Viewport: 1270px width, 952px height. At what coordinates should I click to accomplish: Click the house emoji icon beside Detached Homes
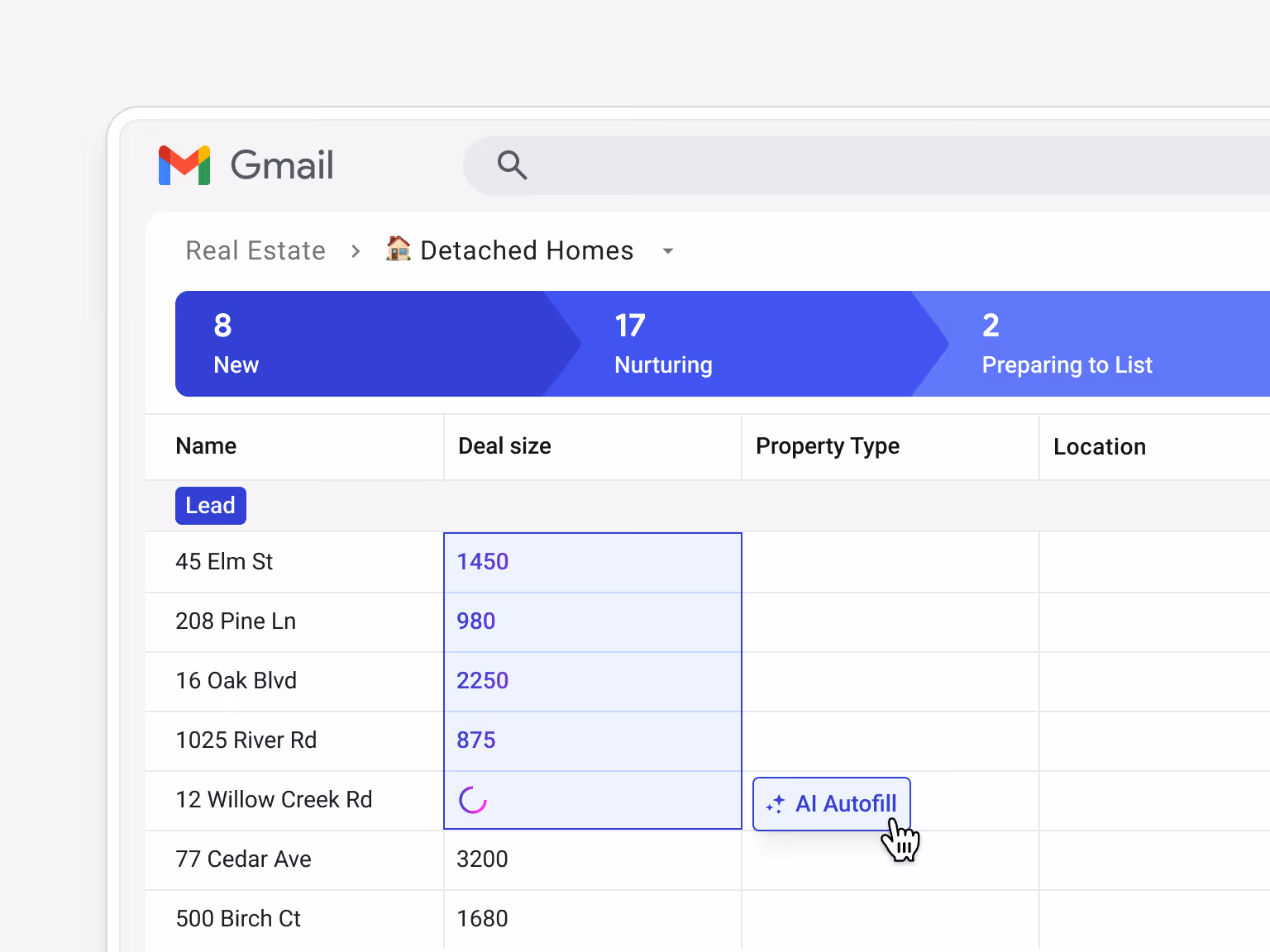coord(399,249)
